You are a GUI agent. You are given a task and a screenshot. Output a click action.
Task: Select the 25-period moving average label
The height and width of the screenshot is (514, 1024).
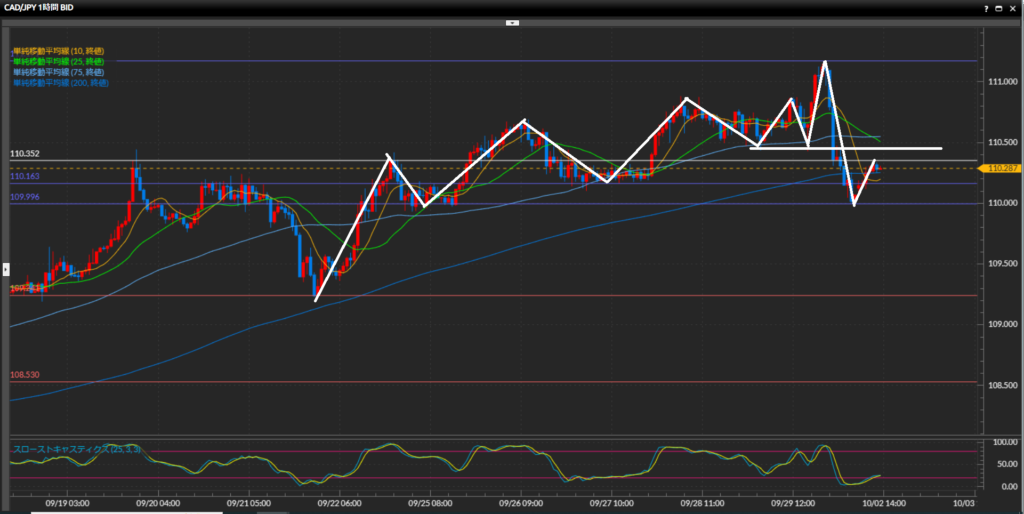(59, 61)
